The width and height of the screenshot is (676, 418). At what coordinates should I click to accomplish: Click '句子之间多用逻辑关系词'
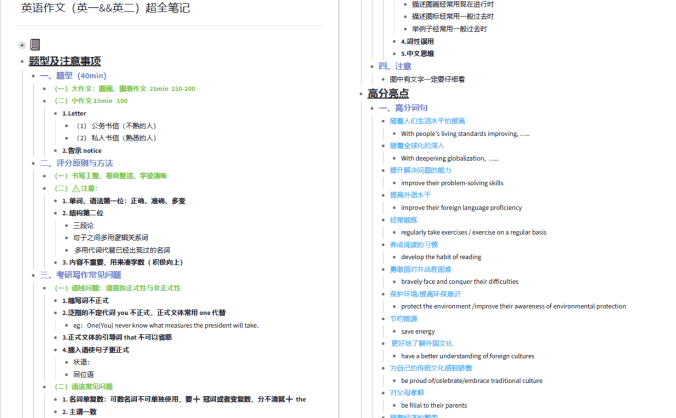pos(111,237)
